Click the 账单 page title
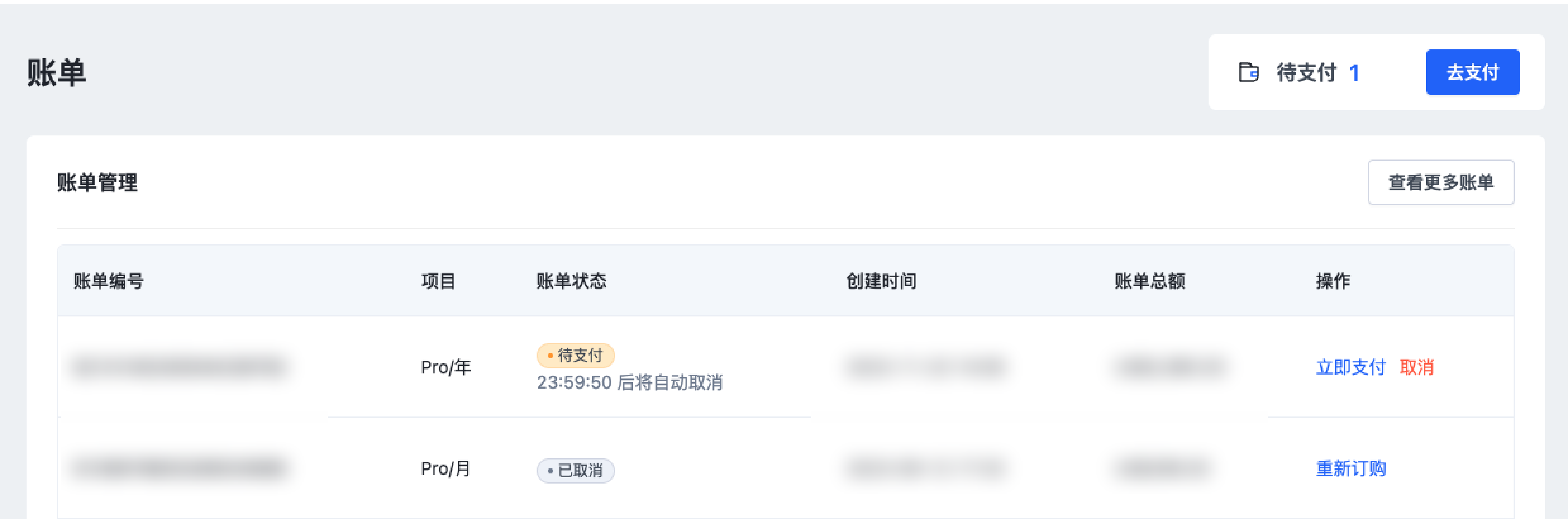The width and height of the screenshot is (1568, 519). point(57,73)
